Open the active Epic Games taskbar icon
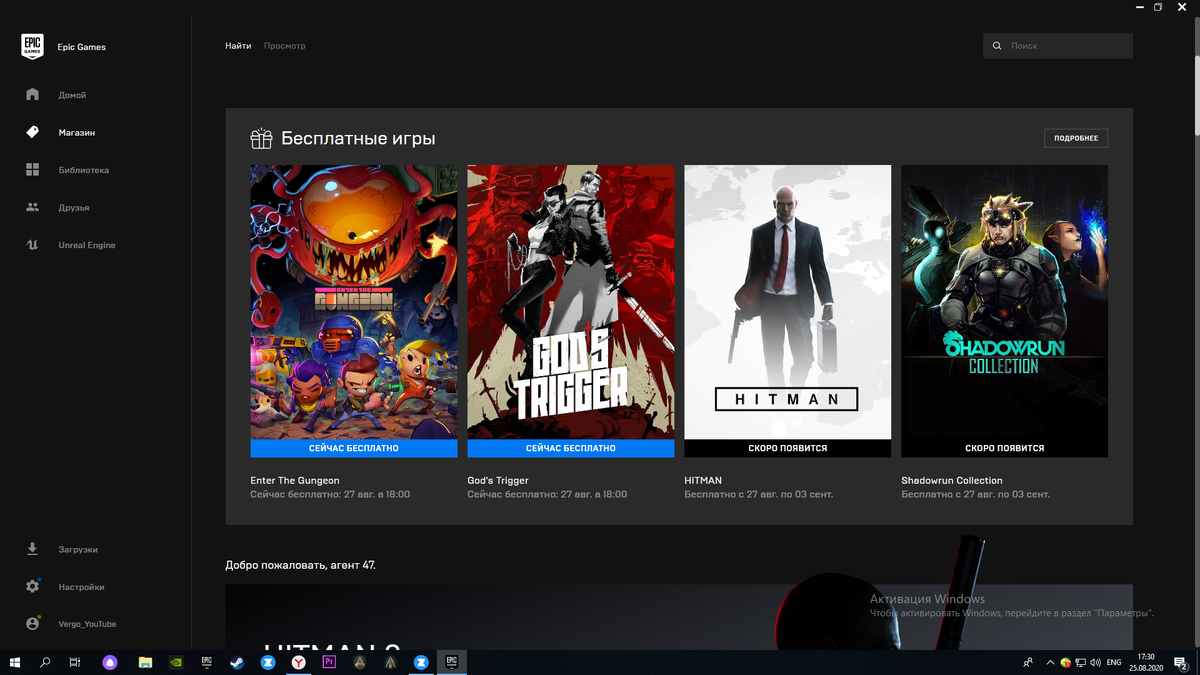 pyautogui.click(x=452, y=662)
